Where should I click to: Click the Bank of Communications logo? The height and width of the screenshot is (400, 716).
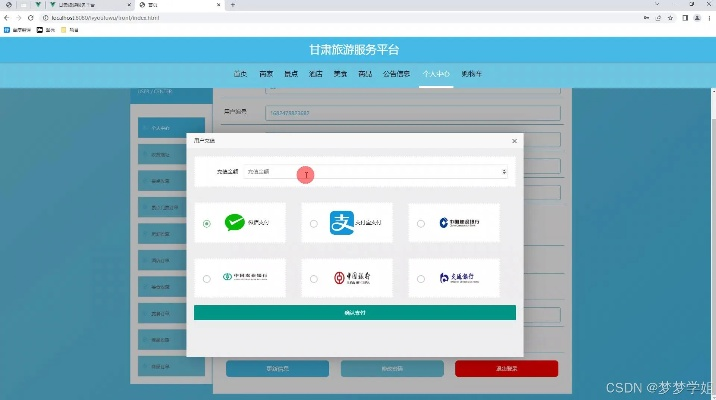(x=459, y=278)
